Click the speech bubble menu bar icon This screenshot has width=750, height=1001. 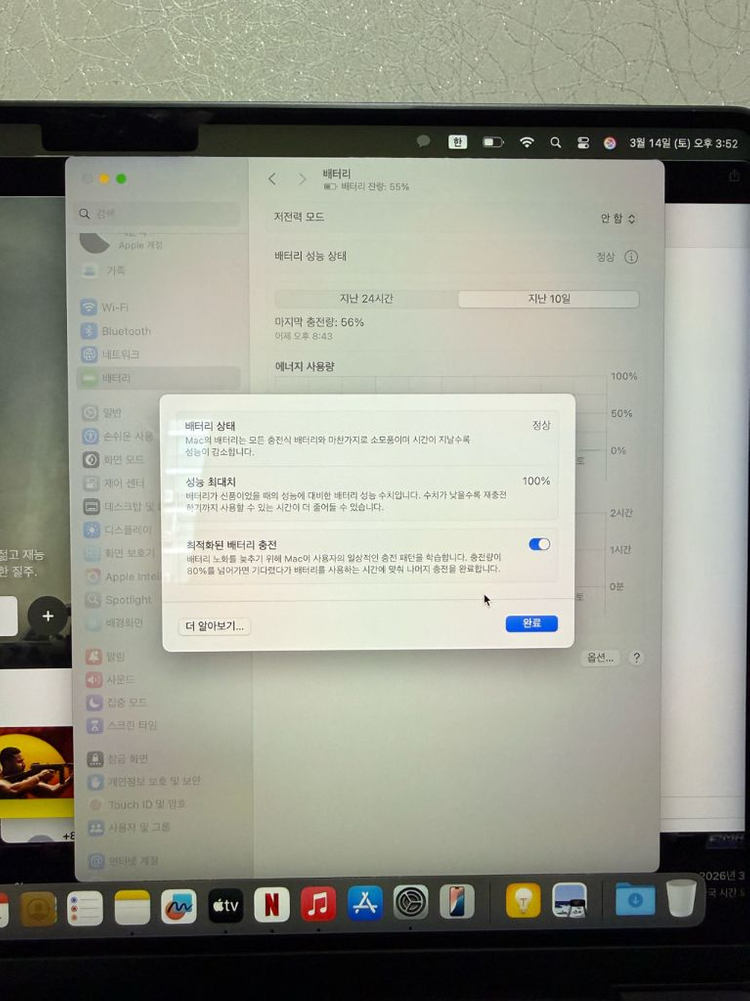pos(423,141)
